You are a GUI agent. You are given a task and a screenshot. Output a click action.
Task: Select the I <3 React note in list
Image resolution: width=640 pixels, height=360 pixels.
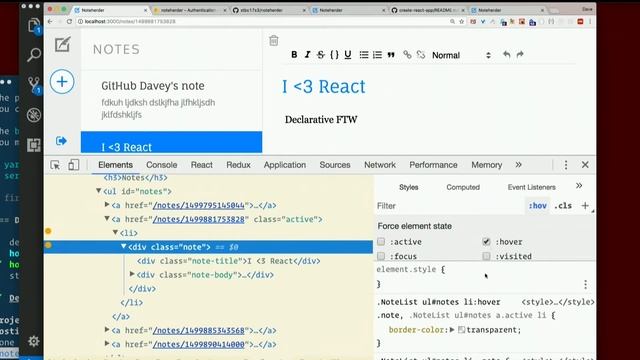pyautogui.click(x=171, y=142)
